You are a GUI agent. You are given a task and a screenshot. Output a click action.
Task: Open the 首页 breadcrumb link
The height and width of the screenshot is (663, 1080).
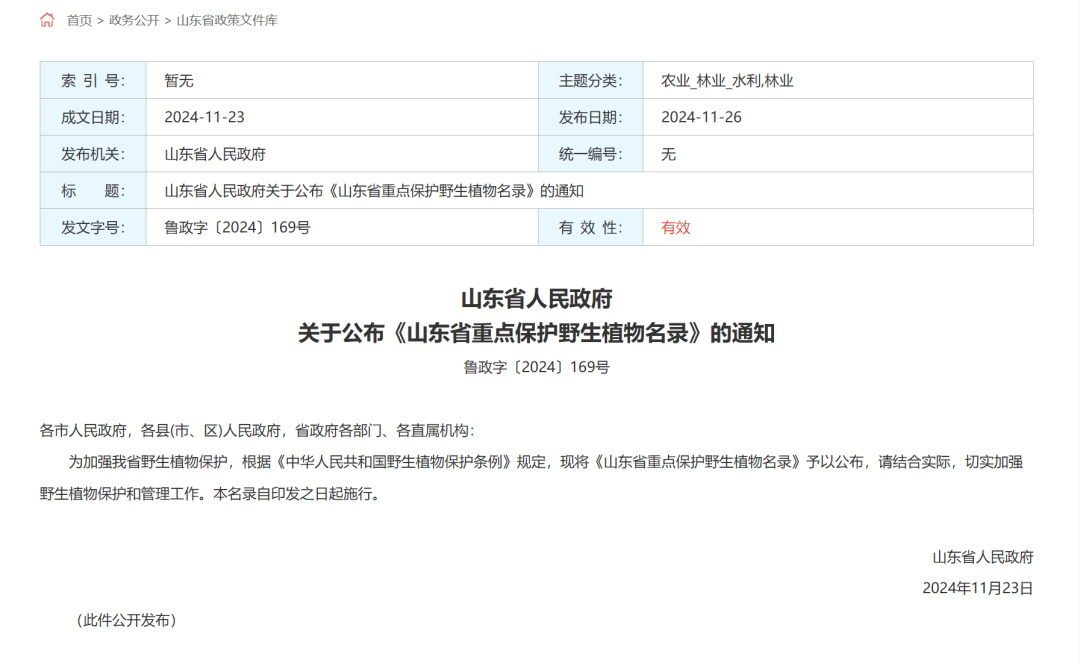coord(79,20)
